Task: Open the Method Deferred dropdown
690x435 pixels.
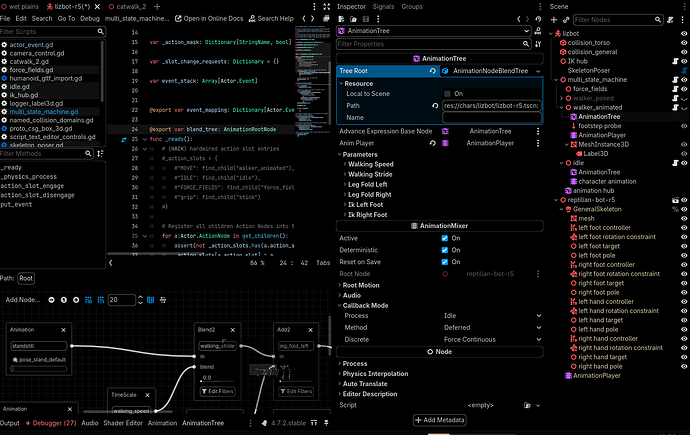Action: pos(492,328)
